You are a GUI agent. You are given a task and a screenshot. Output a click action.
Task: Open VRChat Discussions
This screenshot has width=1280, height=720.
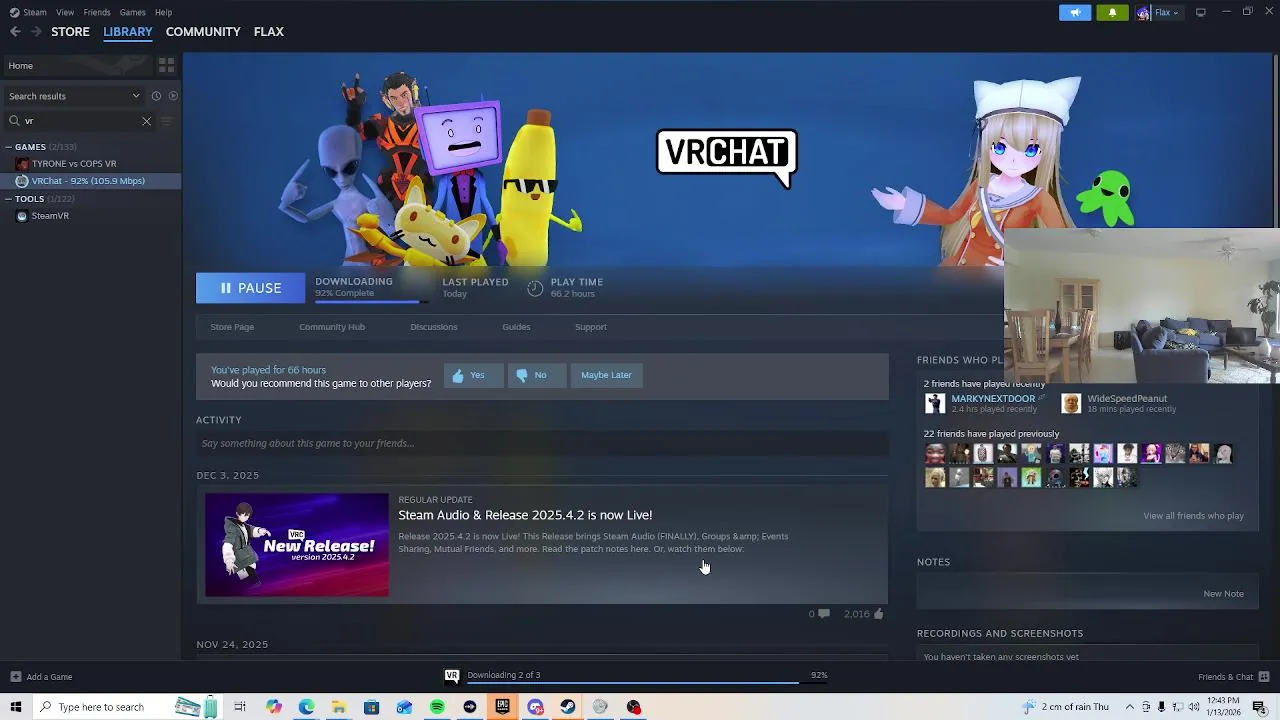[433, 327]
